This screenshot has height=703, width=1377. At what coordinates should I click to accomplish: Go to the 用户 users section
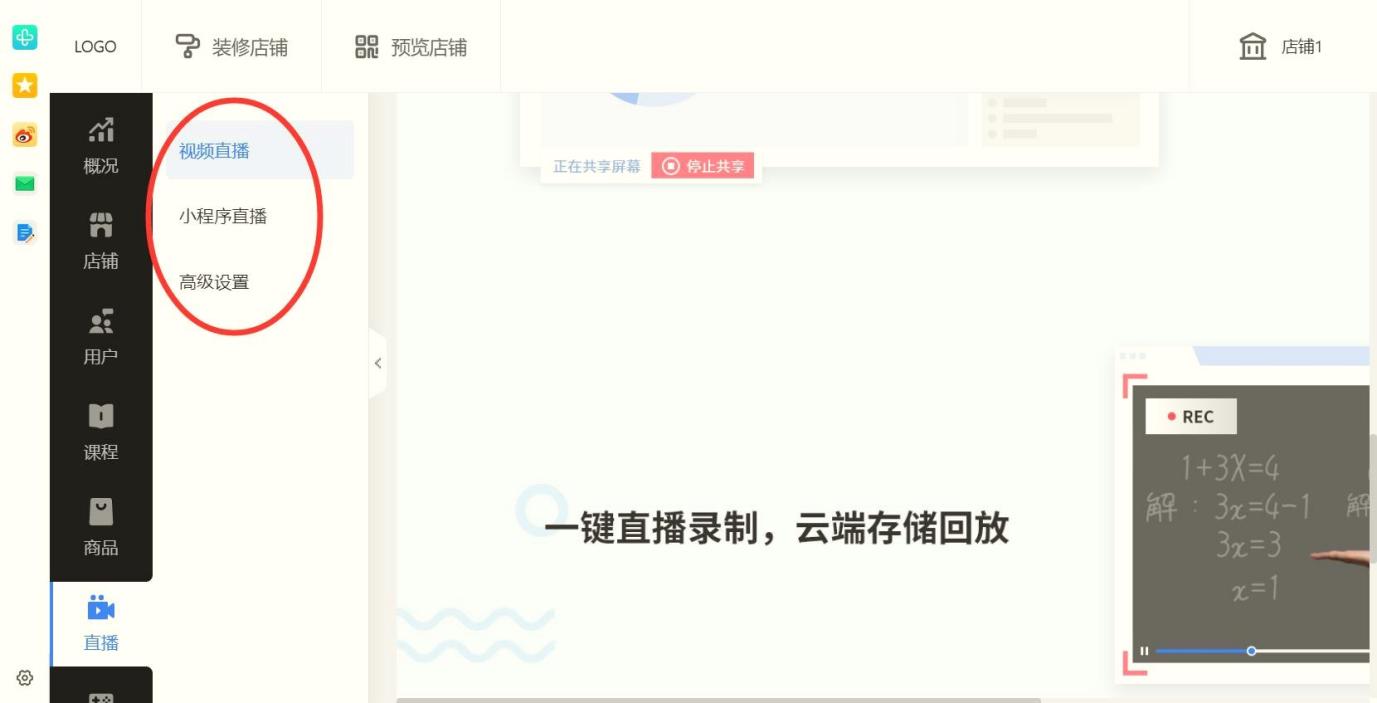[x=101, y=336]
